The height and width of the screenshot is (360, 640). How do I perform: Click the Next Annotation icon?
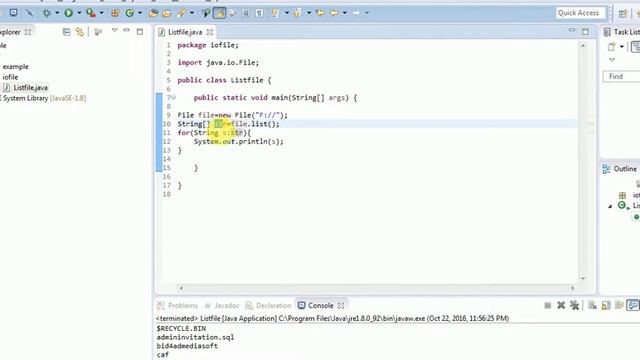coord(276,13)
